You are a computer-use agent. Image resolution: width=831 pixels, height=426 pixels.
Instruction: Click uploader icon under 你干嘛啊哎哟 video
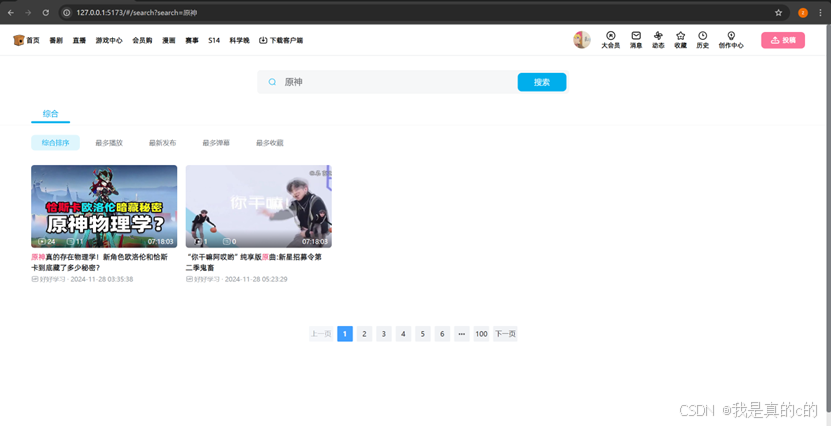(x=190, y=279)
